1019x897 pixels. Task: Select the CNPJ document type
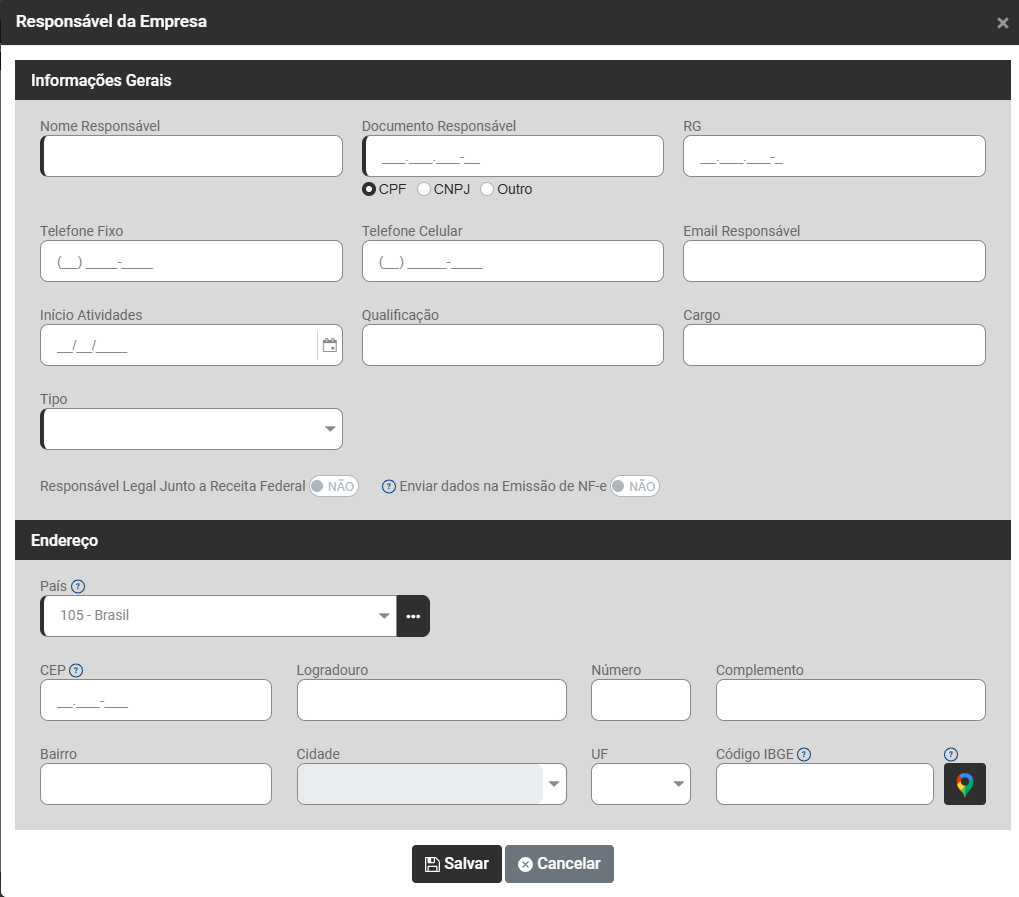[424, 189]
